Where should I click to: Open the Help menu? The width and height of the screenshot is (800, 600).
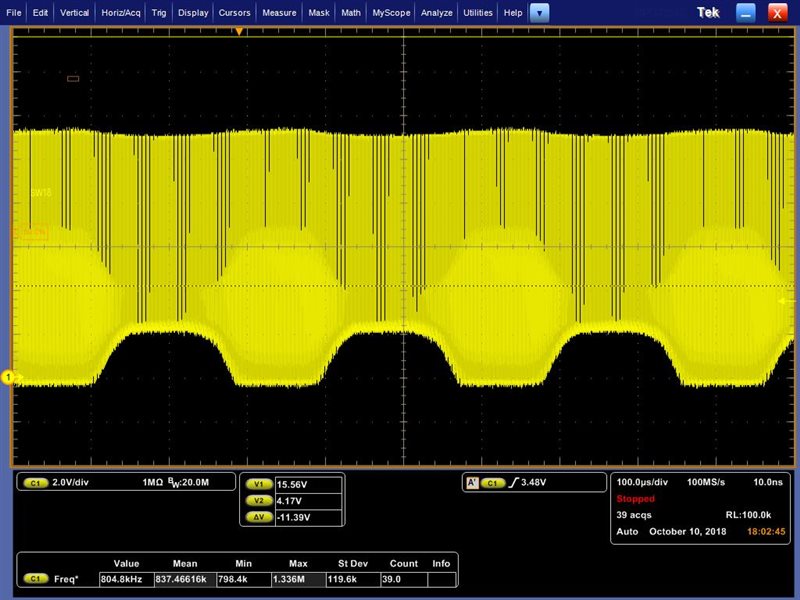click(513, 13)
